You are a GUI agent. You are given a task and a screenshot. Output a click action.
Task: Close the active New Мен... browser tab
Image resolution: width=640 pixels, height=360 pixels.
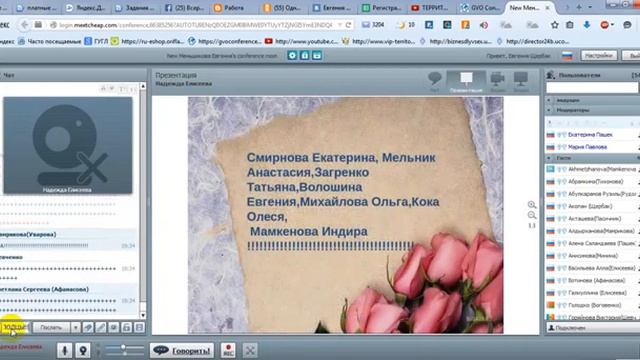(548, 8)
